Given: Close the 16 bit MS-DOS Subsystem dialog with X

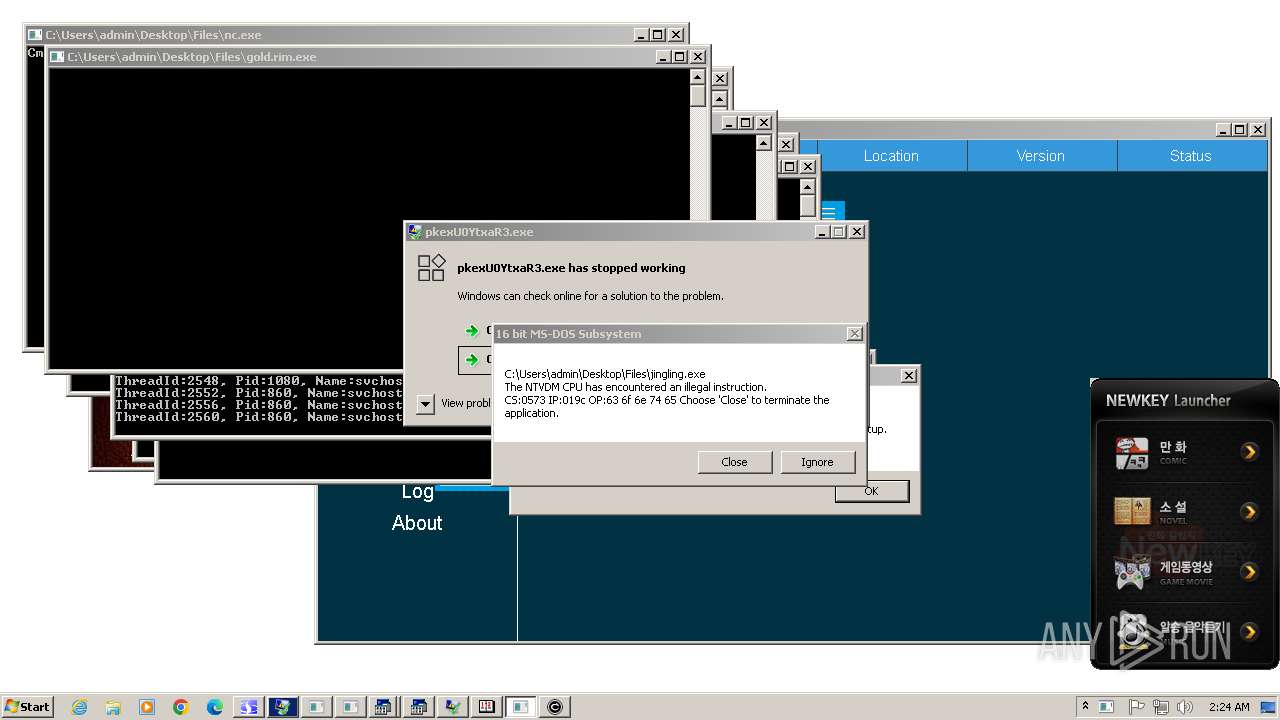Looking at the screenshot, I should pyautogui.click(x=854, y=333).
